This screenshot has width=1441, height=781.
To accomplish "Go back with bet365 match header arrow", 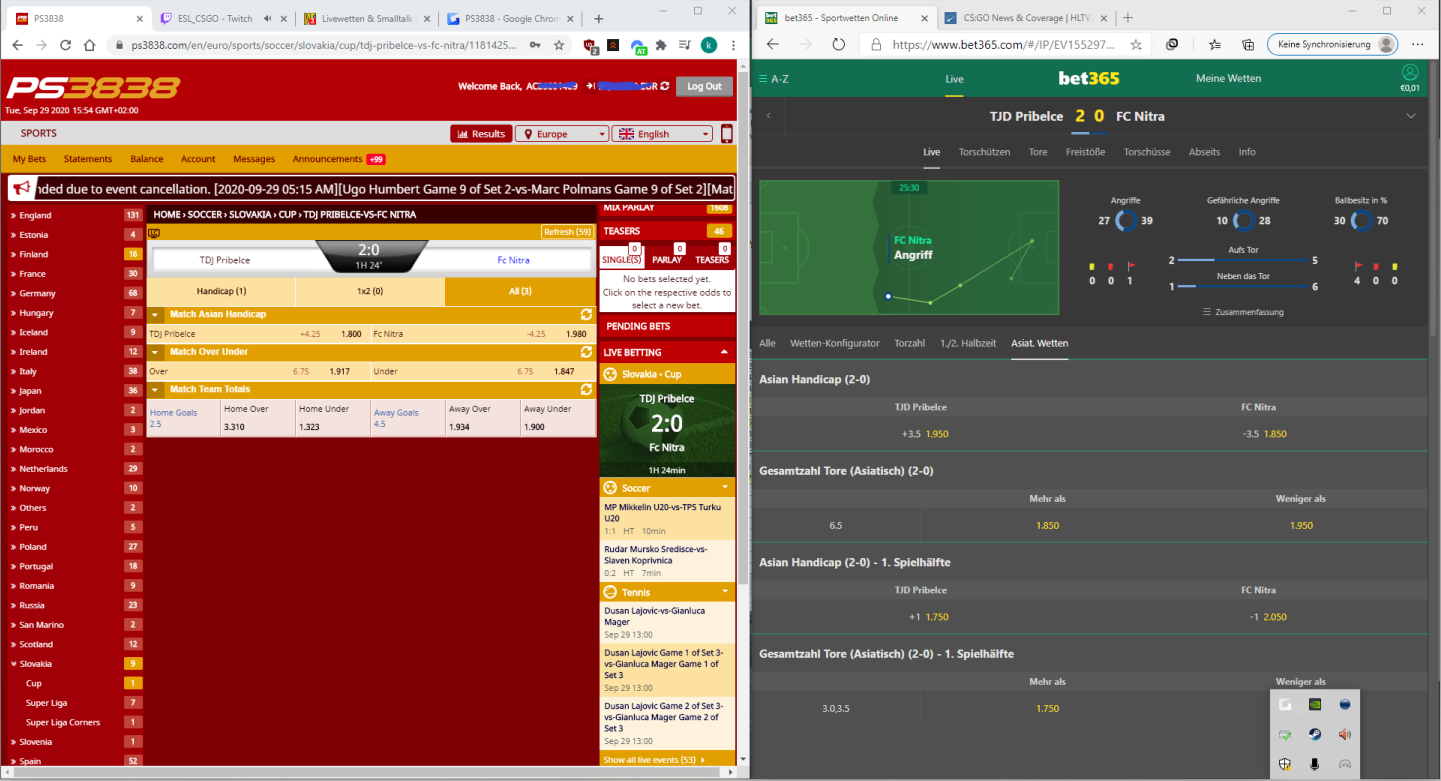I will [769, 116].
